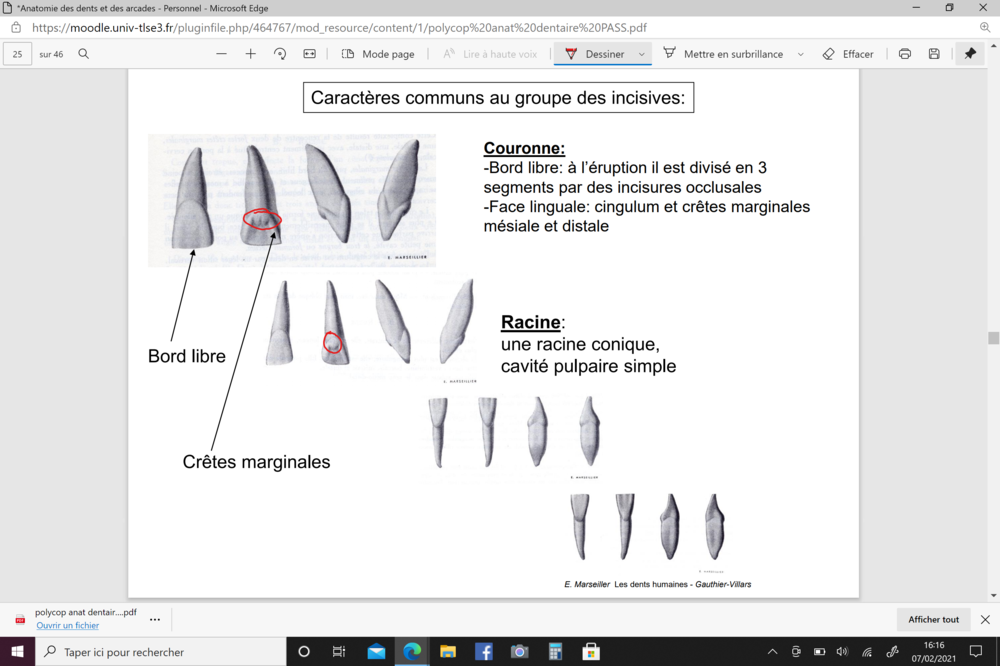
Task: Open the downloaded PDF's ellipsis menu
Action: 155,619
